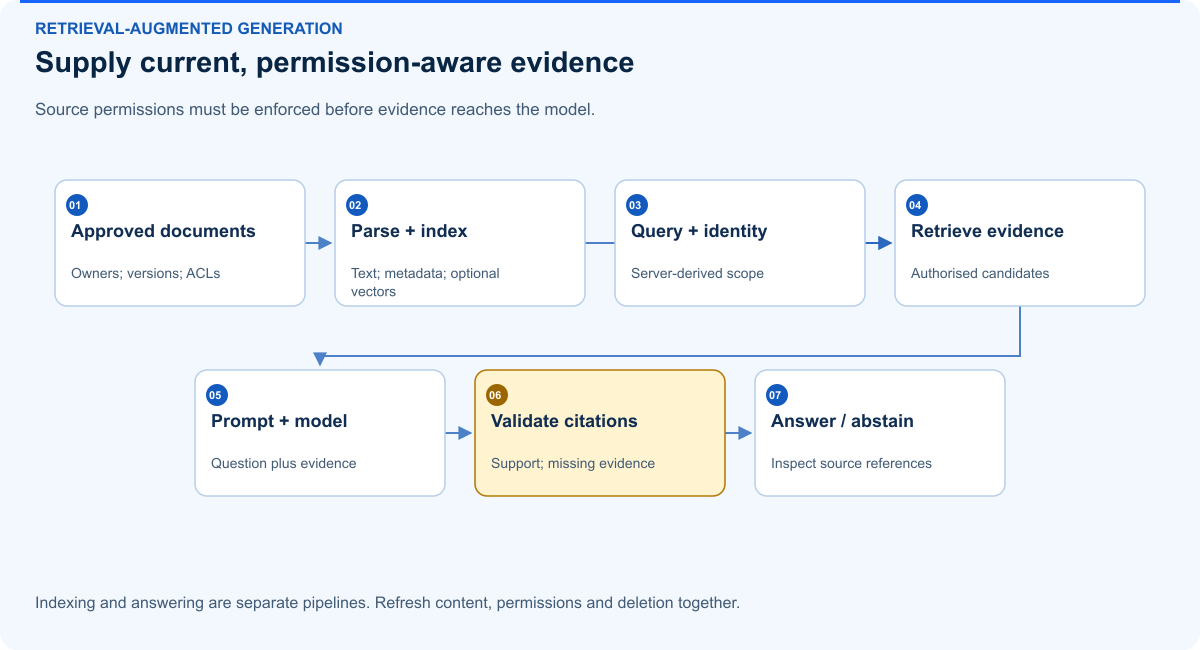Click the 06 step badge
This screenshot has height=650, width=1200.
click(496, 395)
